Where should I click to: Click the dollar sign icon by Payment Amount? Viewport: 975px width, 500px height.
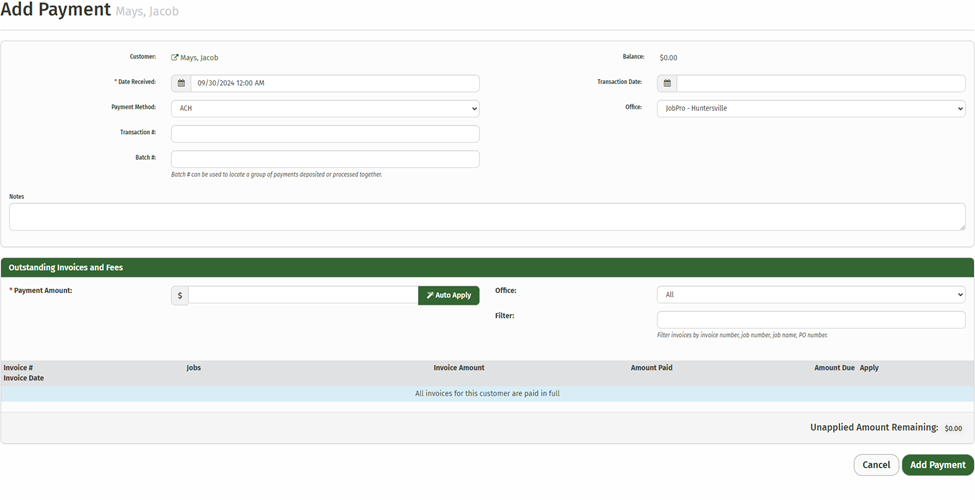tap(180, 296)
